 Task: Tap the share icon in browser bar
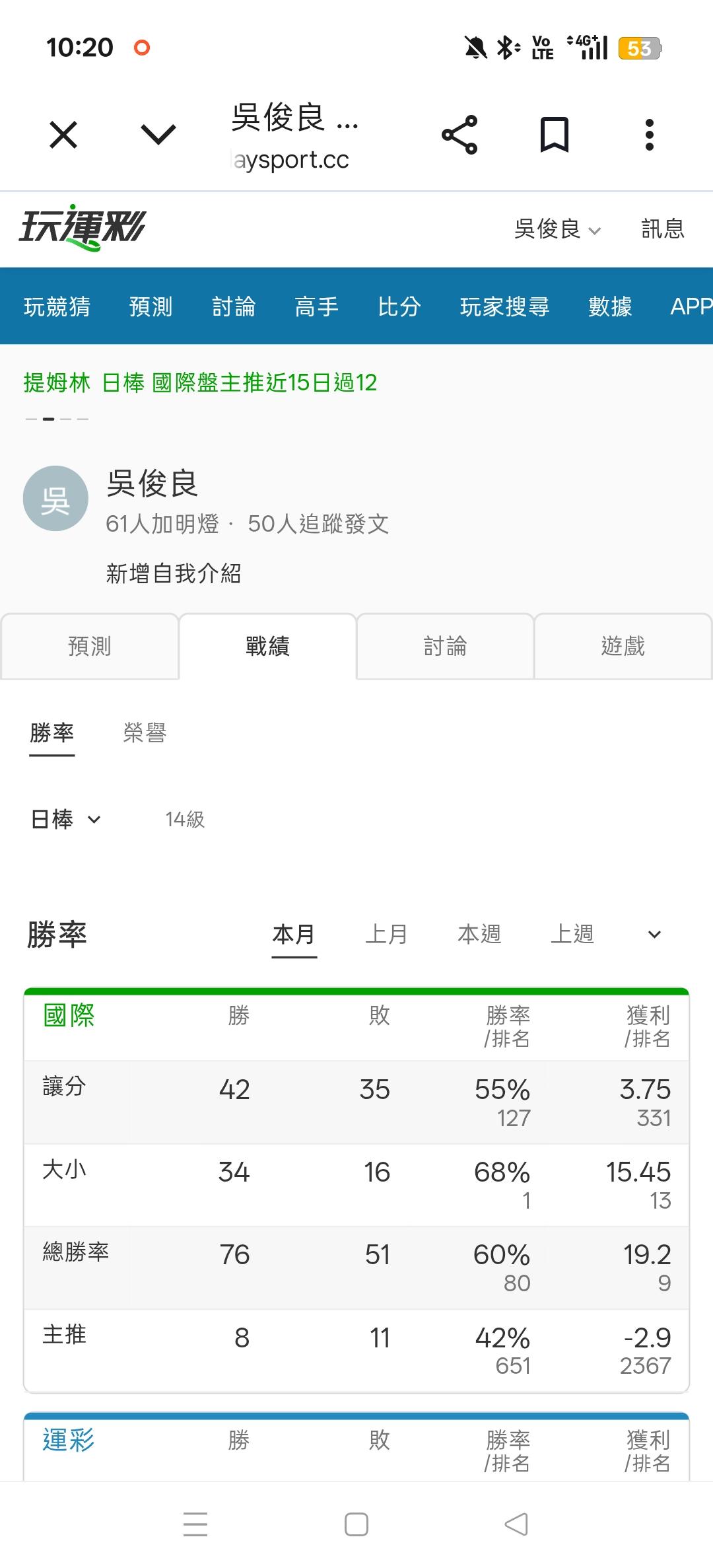(459, 135)
